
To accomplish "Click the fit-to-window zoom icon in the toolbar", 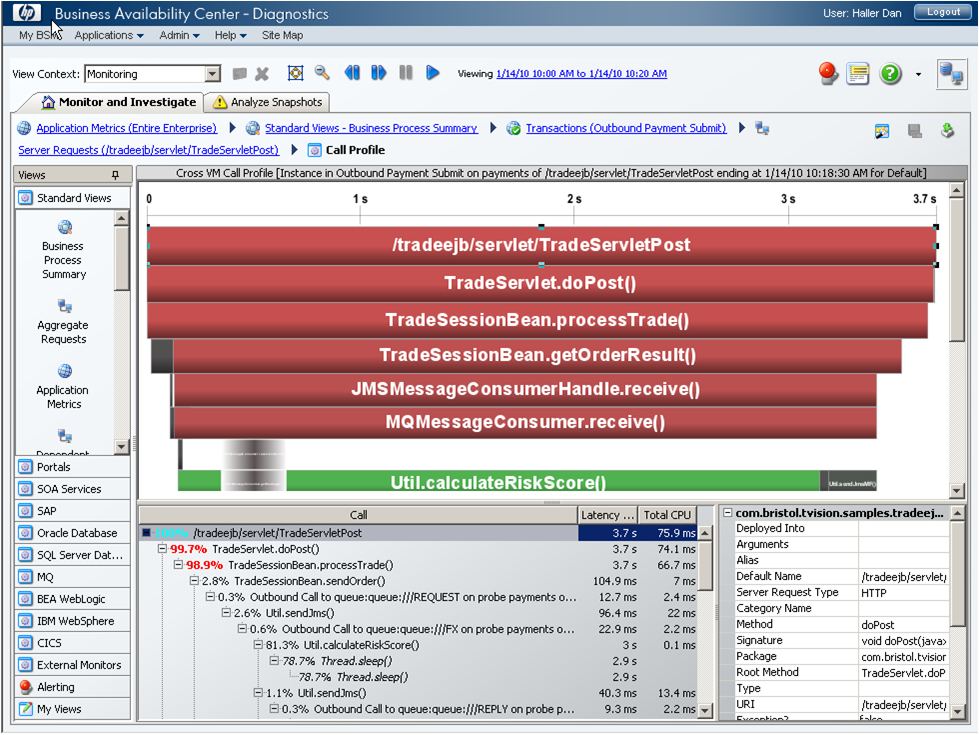I will [295, 73].
